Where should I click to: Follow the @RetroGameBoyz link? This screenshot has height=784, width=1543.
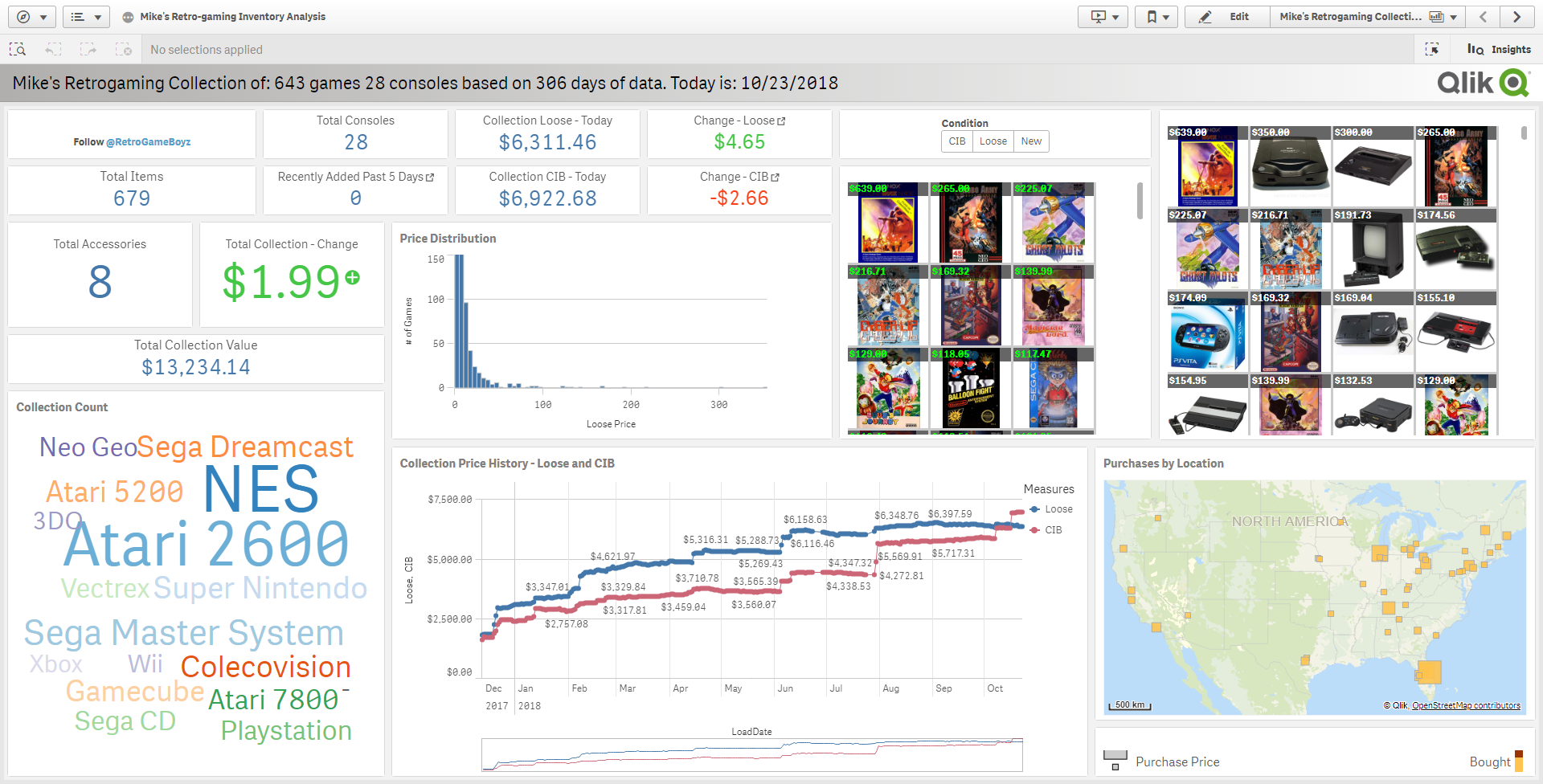point(148,142)
